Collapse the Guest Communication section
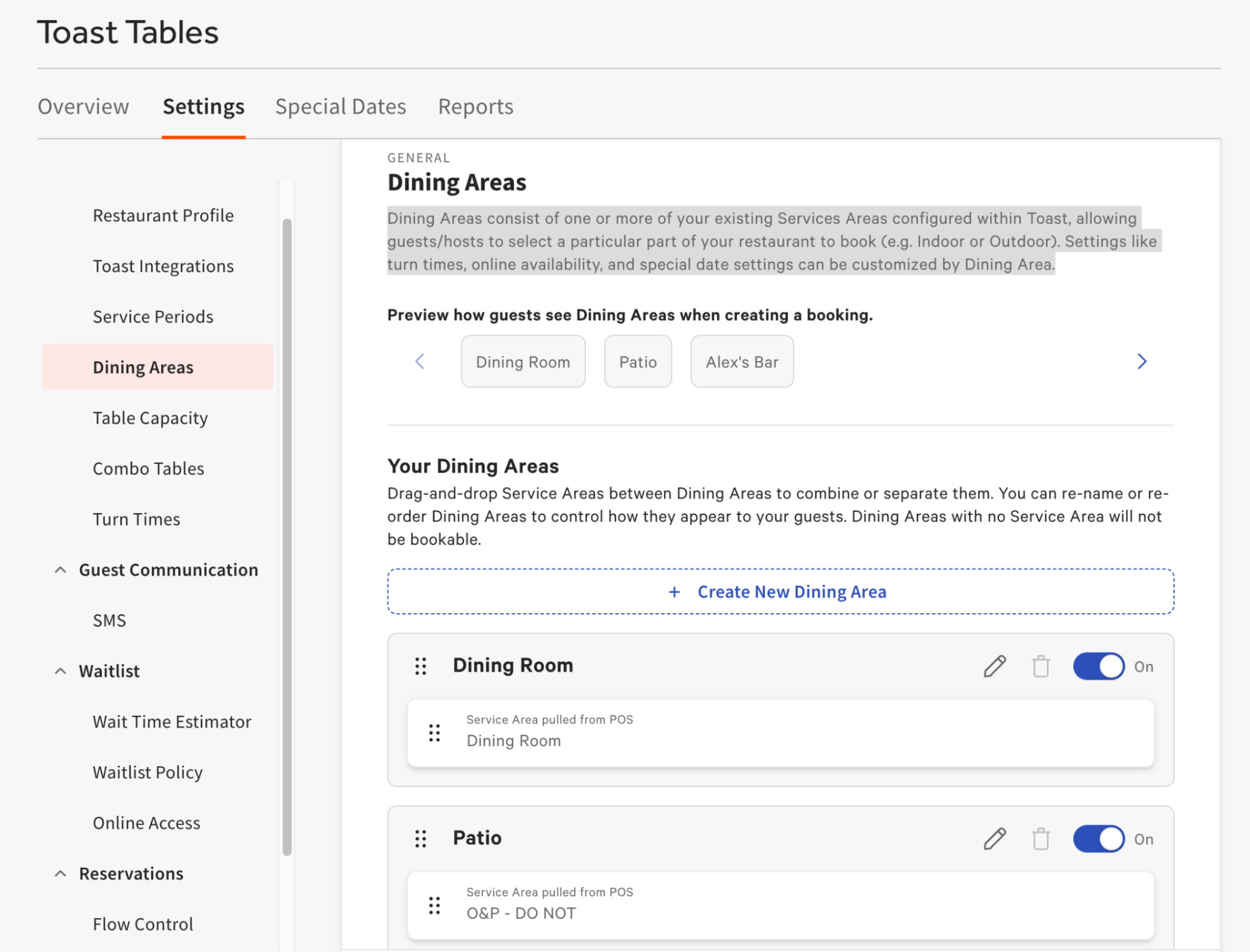Image resolution: width=1250 pixels, height=952 pixels. pyautogui.click(x=61, y=570)
